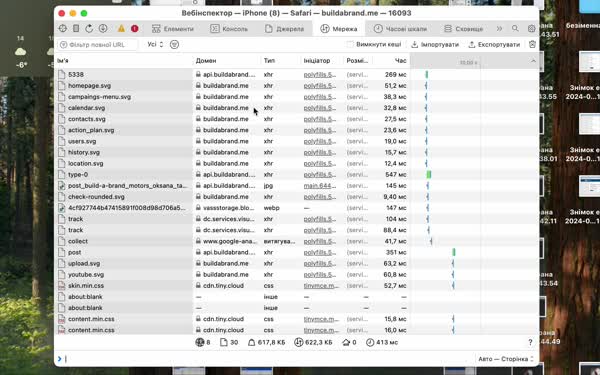
Task: Open the search magnifier icon
Action: [x=515, y=29]
